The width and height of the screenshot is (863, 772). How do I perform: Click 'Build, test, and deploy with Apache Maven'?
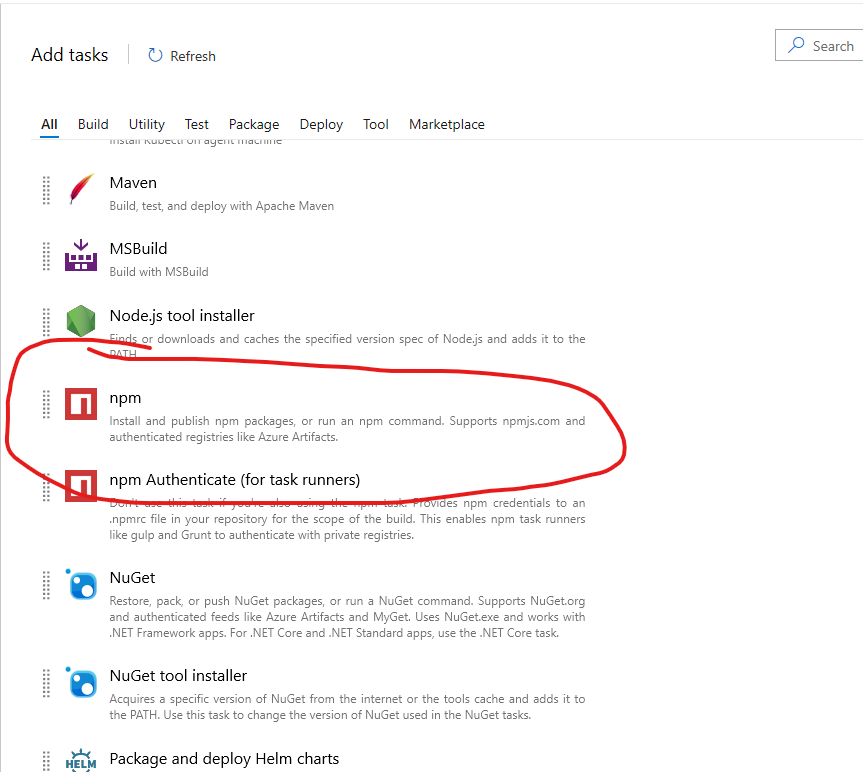coord(222,206)
